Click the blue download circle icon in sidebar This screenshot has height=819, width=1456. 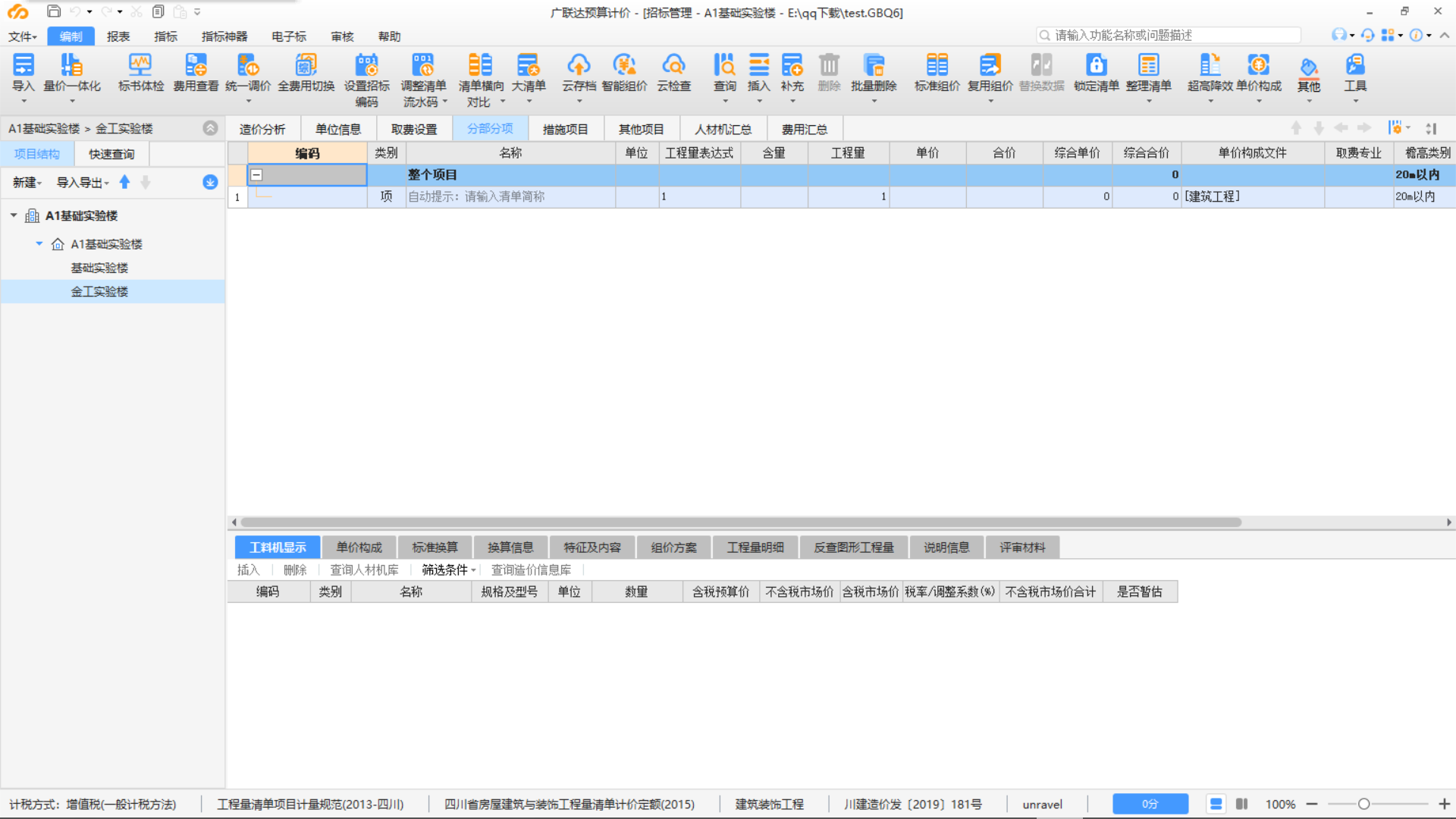tap(210, 182)
